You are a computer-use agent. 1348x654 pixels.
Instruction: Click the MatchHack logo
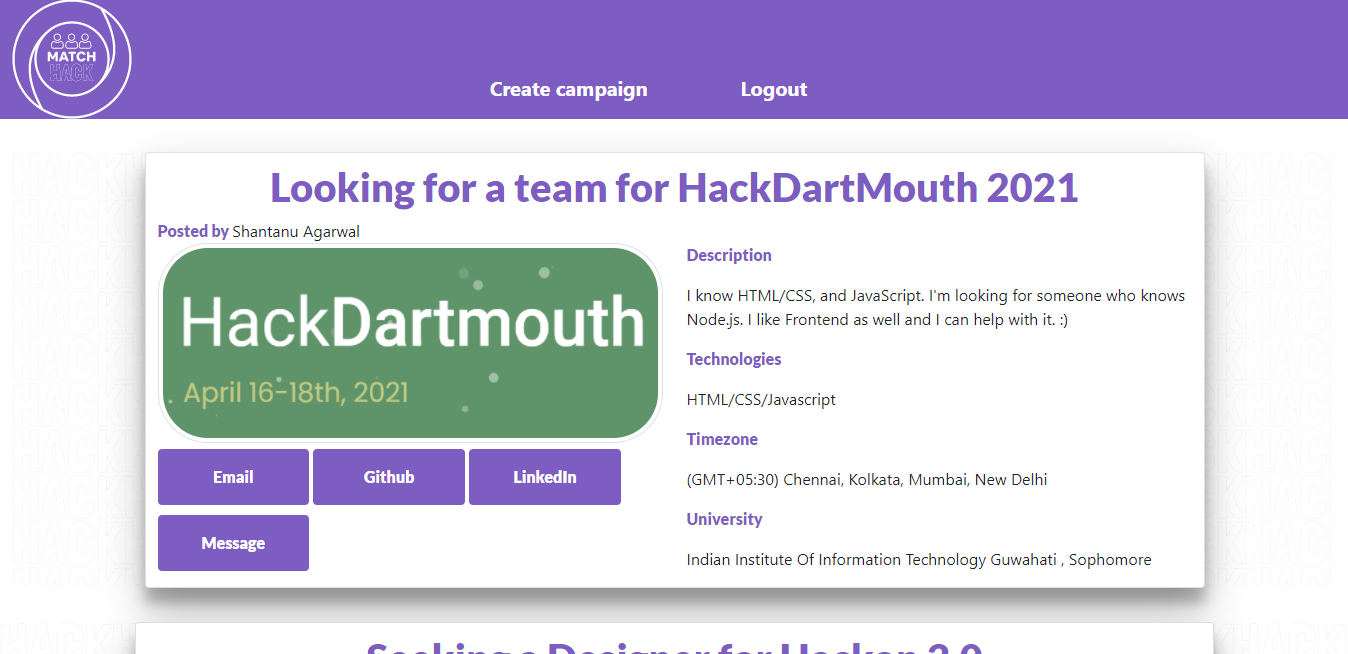click(72, 59)
